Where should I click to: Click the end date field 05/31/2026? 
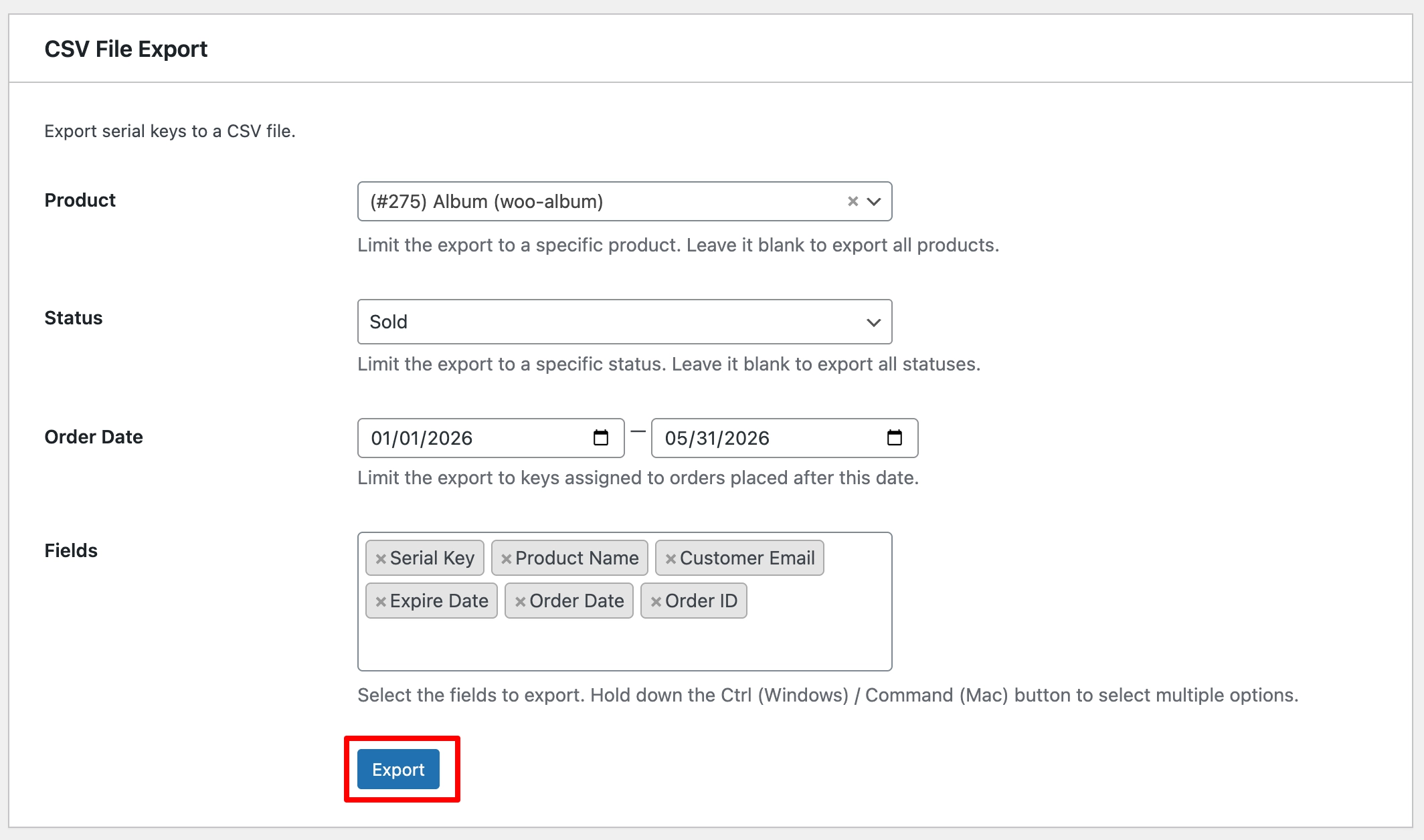[784, 438]
